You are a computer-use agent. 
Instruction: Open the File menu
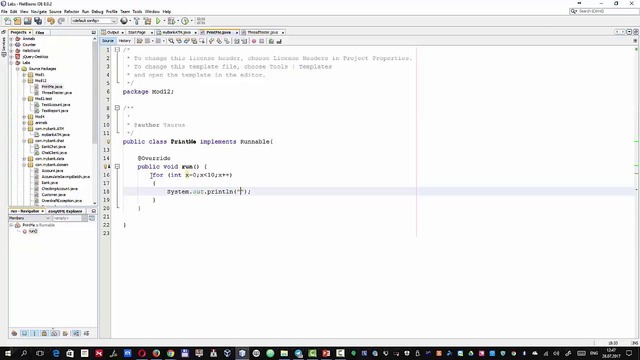(4, 11)
